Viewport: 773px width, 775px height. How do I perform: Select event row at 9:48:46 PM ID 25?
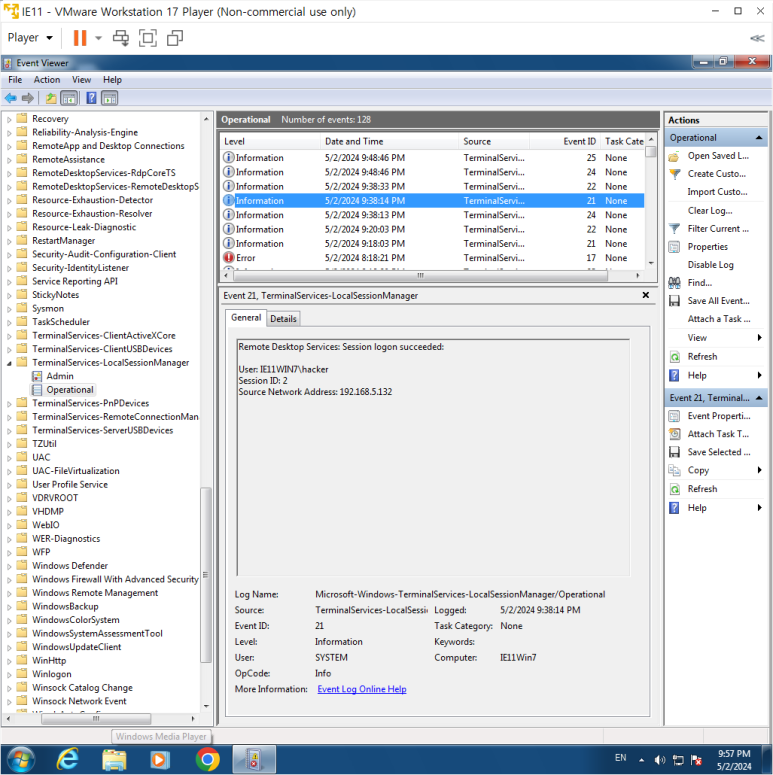(x=432, y=158)
